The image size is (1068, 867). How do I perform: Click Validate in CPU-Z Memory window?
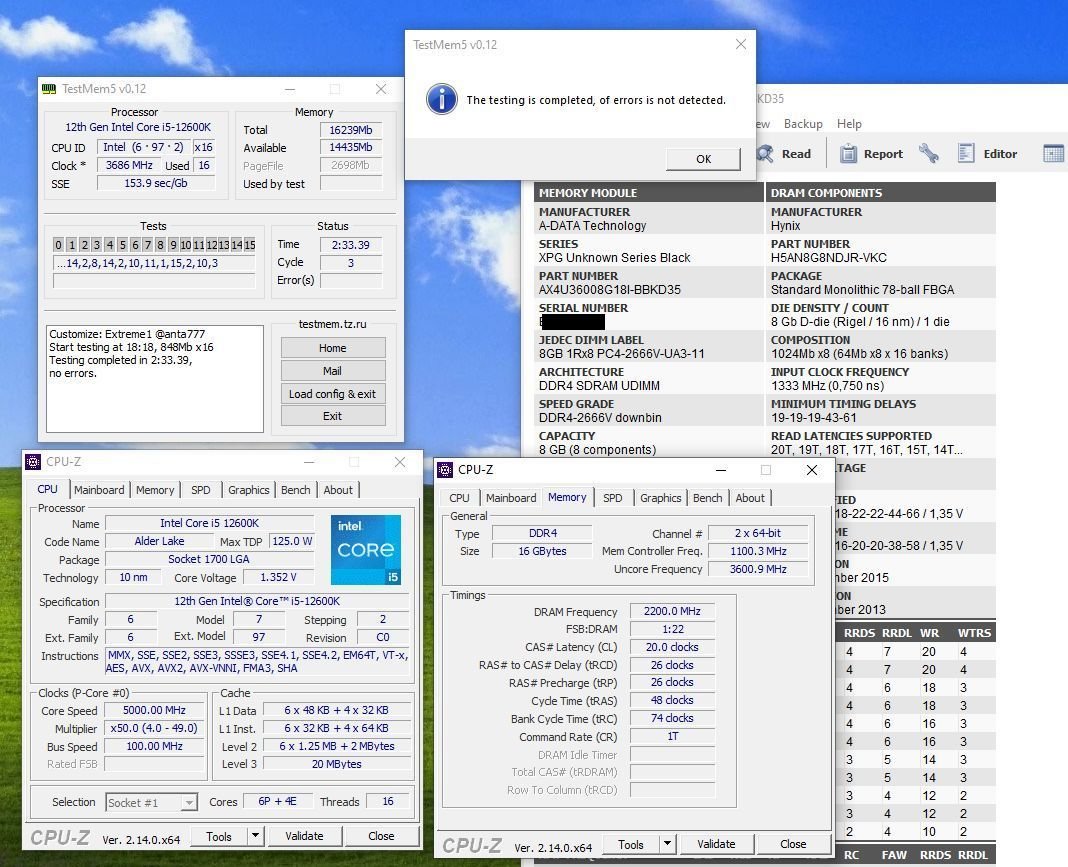click(717, 844)
